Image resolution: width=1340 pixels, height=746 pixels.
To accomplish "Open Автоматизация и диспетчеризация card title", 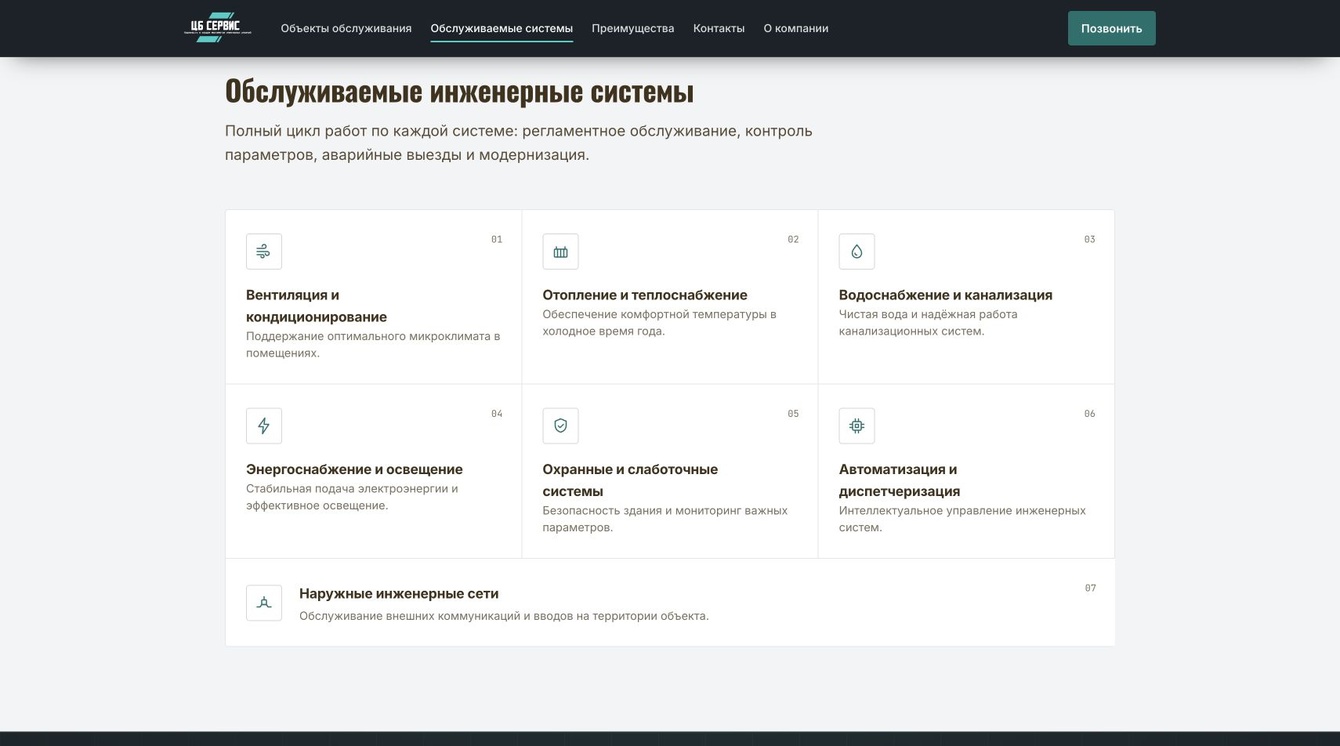I will coord(900,480).
